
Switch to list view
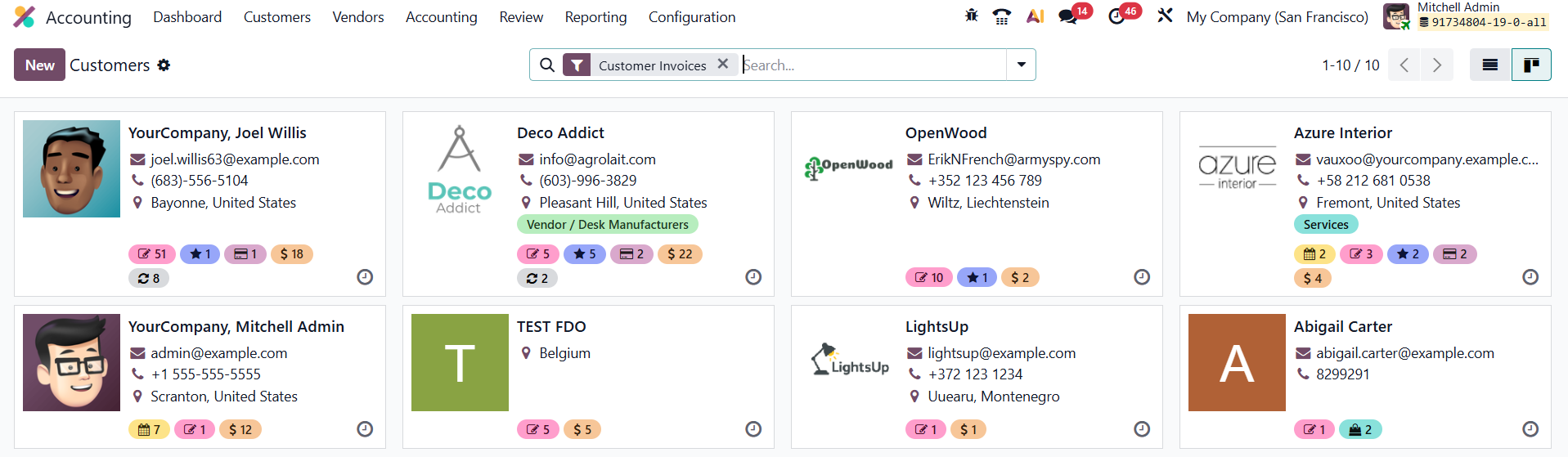pos(1489,65)
